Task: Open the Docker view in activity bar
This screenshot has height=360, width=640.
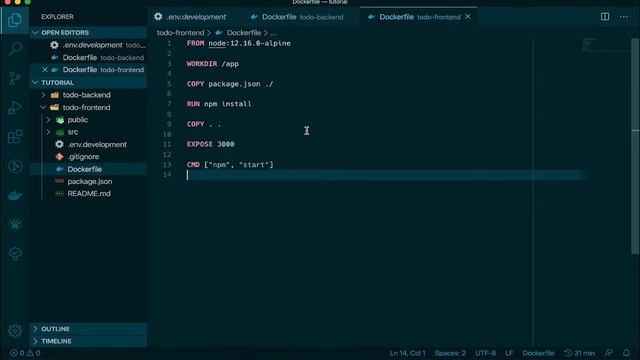Action: (15, 196)
